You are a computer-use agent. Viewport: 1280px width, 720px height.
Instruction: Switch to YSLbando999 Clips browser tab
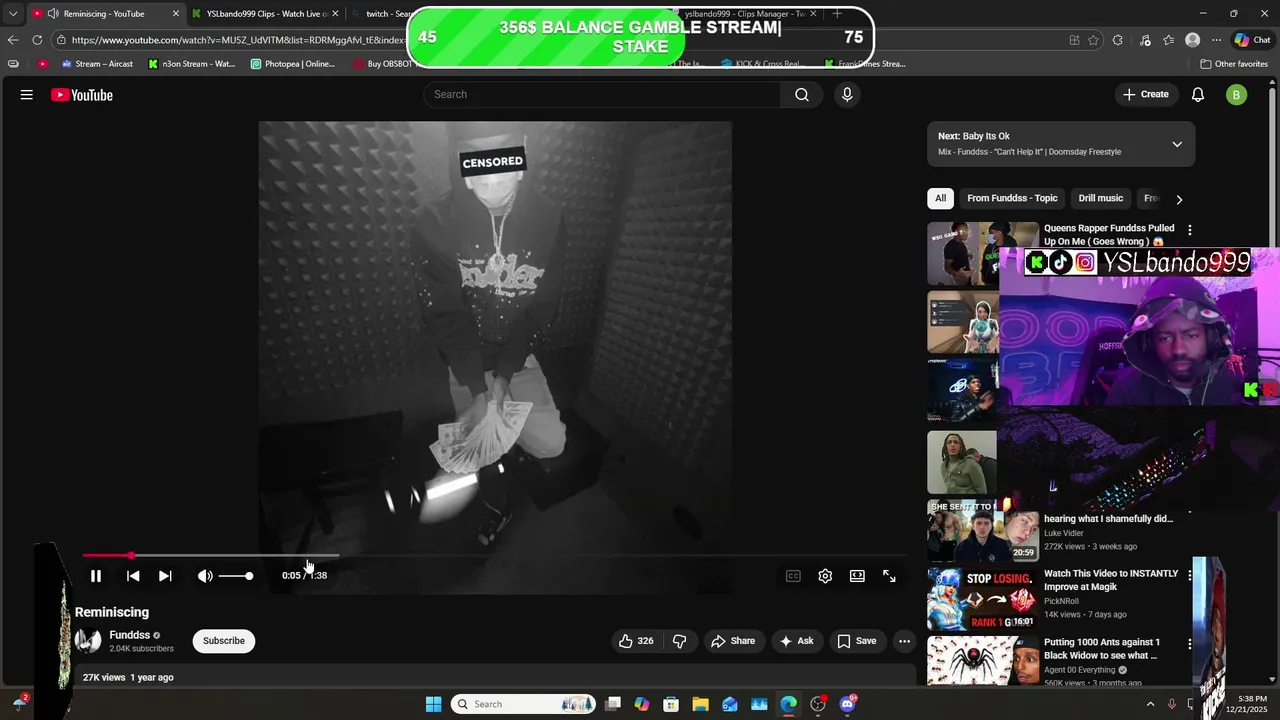(266, 14)
